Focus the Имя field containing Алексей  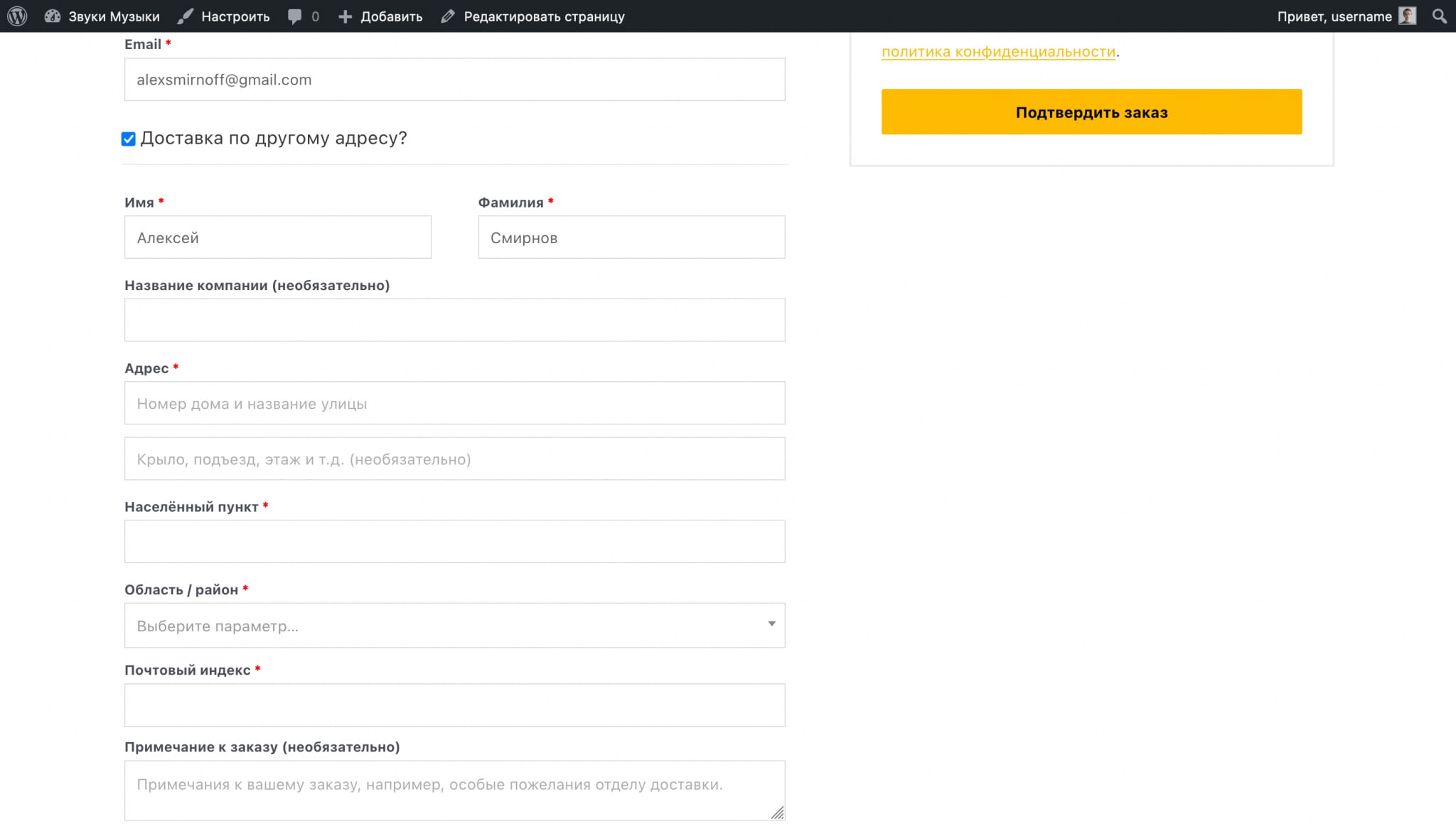point(278,237)
